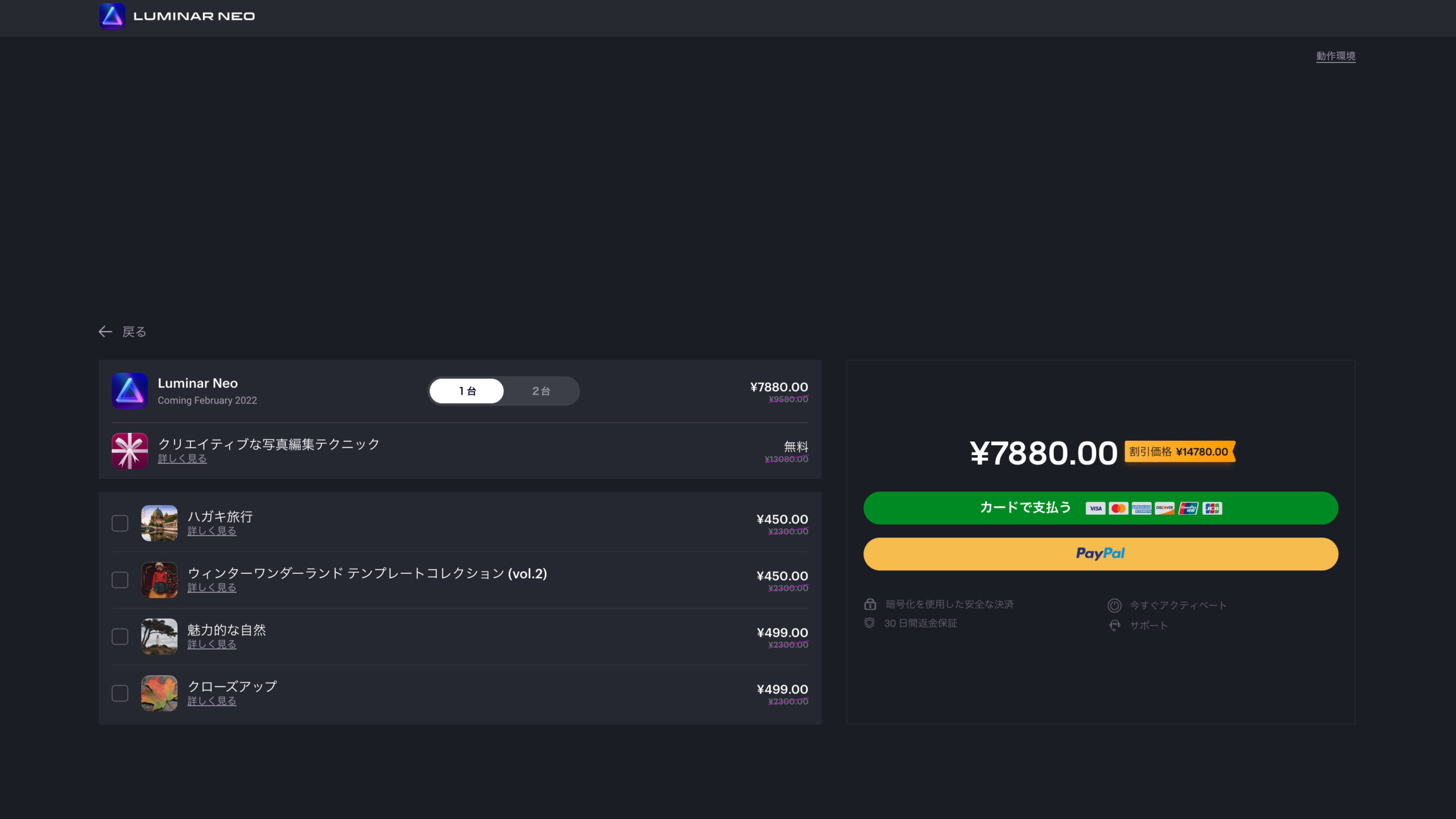The height and width of the screenshot is (819, 1456).
Task: Open the 動作環境 system requirements link
Action: click(x=1335, y=56)
